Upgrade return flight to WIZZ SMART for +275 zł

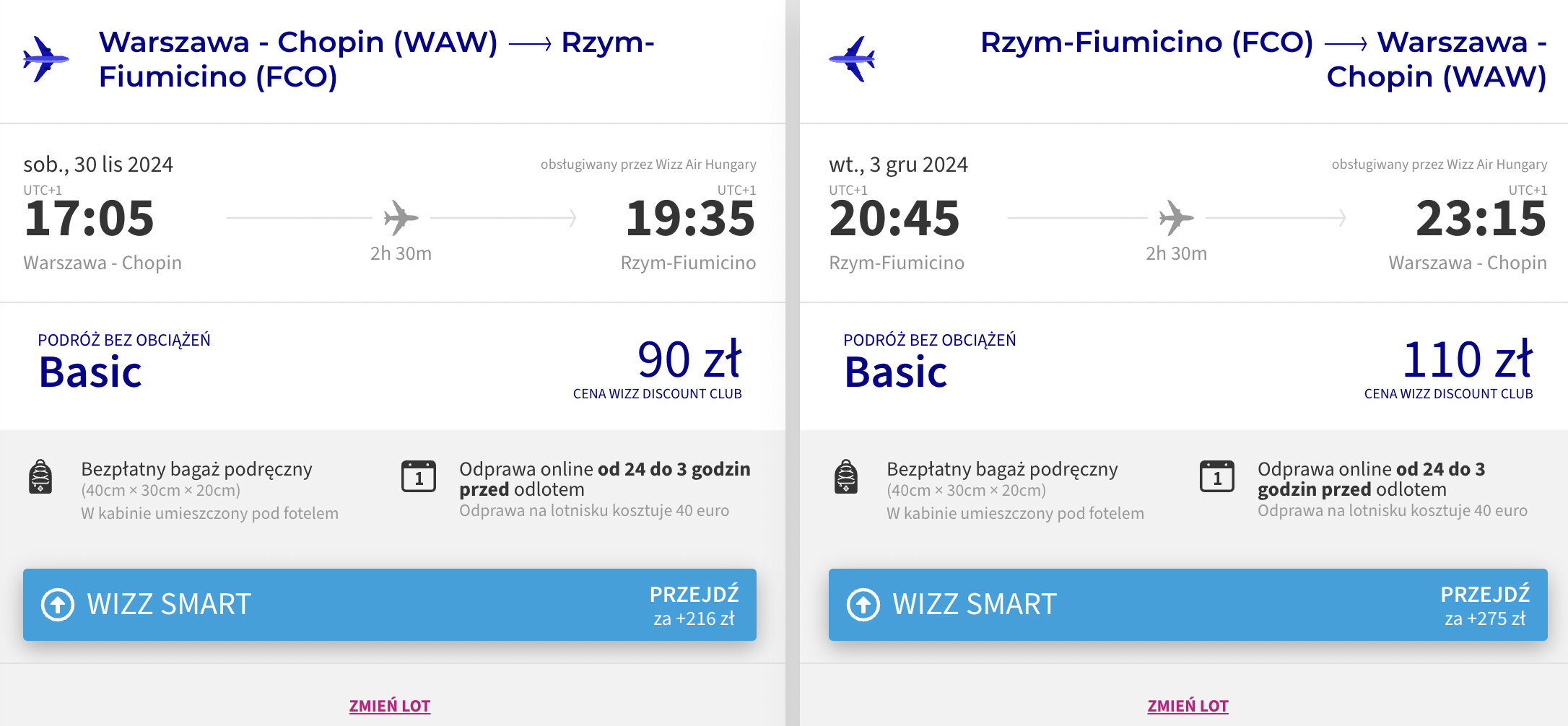[1188, 605]
